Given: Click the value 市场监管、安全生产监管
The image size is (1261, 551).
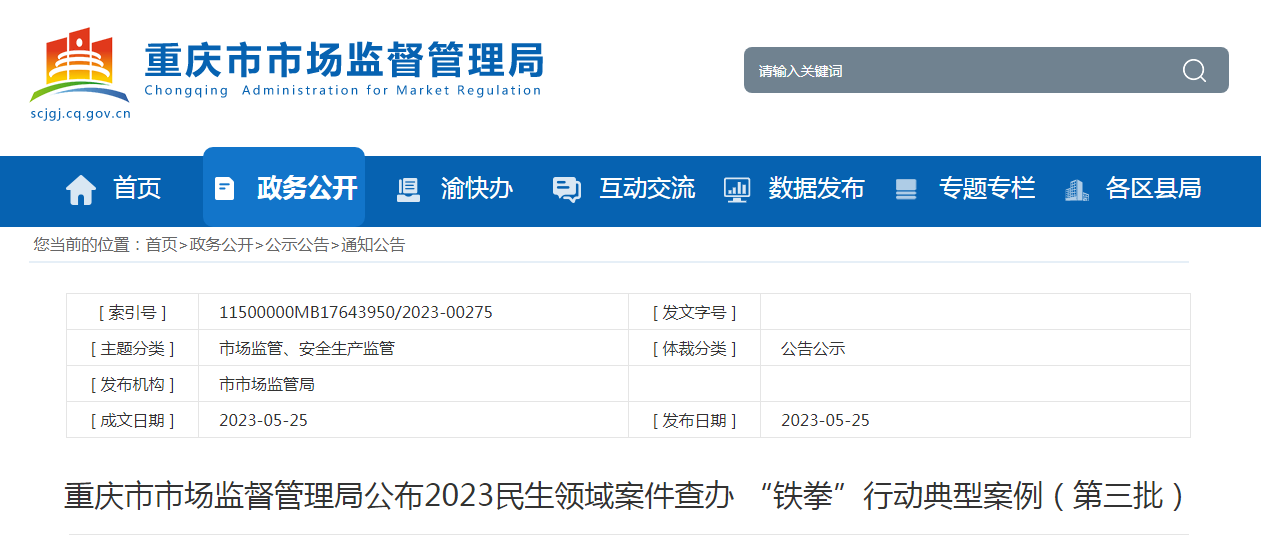Looking at the screenshot, I should pyautogui.click(x=307, y=348).
